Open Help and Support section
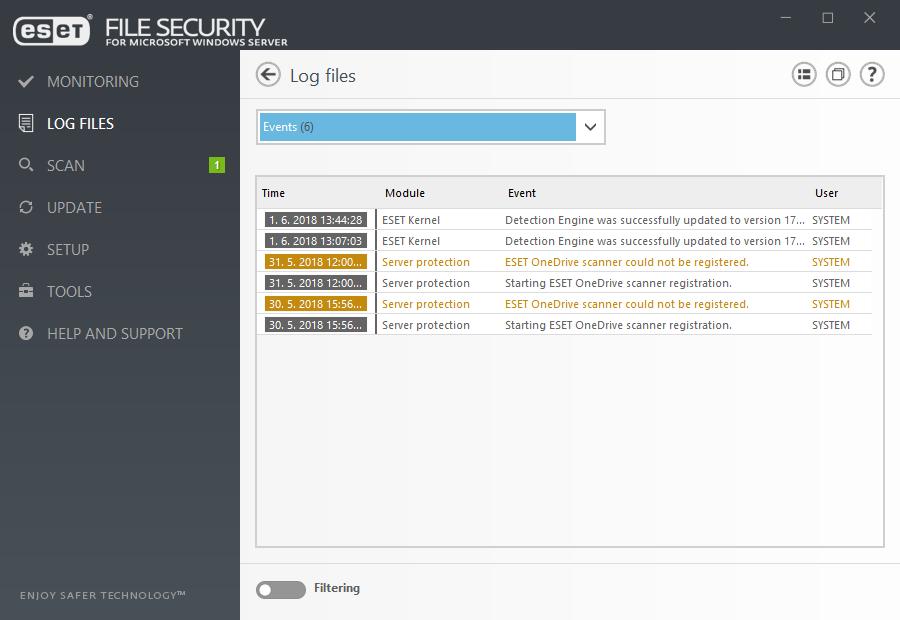 (x=115, y=334)
